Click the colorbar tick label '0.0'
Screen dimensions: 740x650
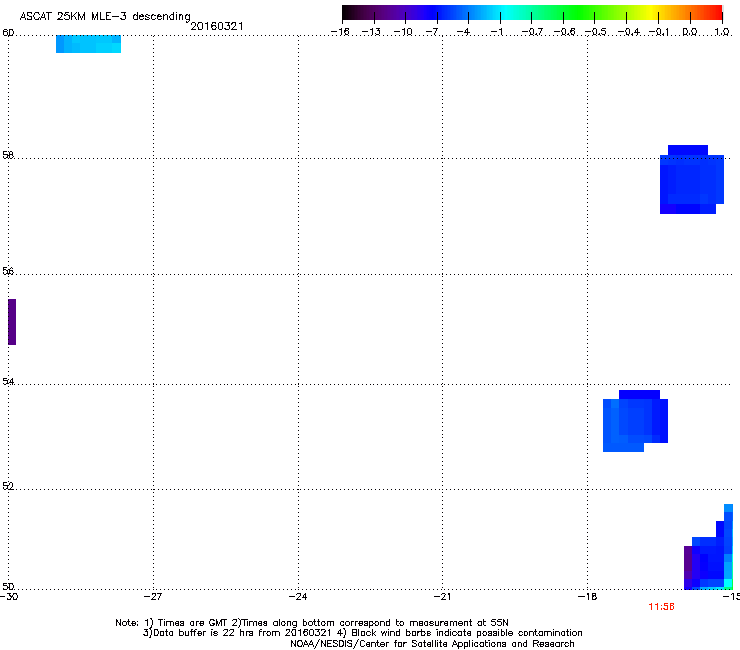690,32
